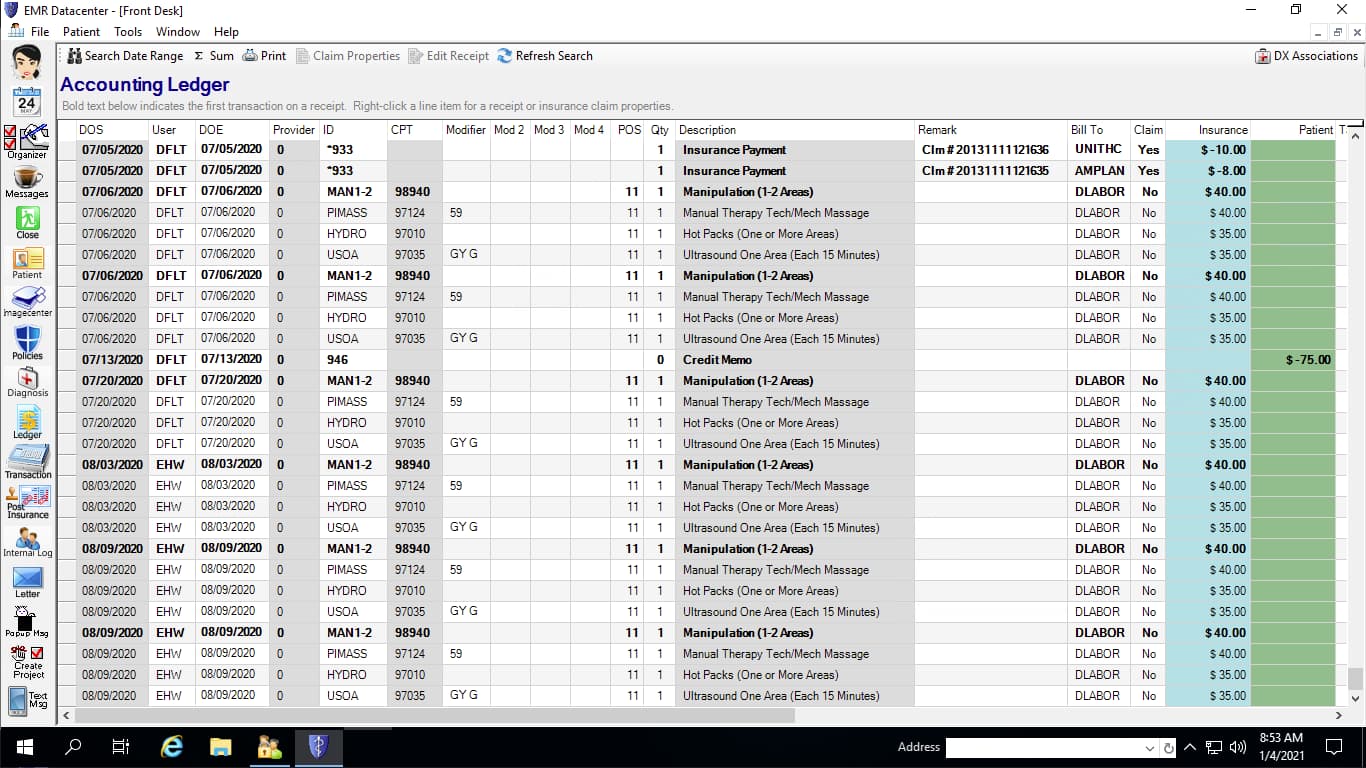Viewport: 1366px width, 768px height.
Task: Select the Post Insurance icon
Action: click(27, 503)
